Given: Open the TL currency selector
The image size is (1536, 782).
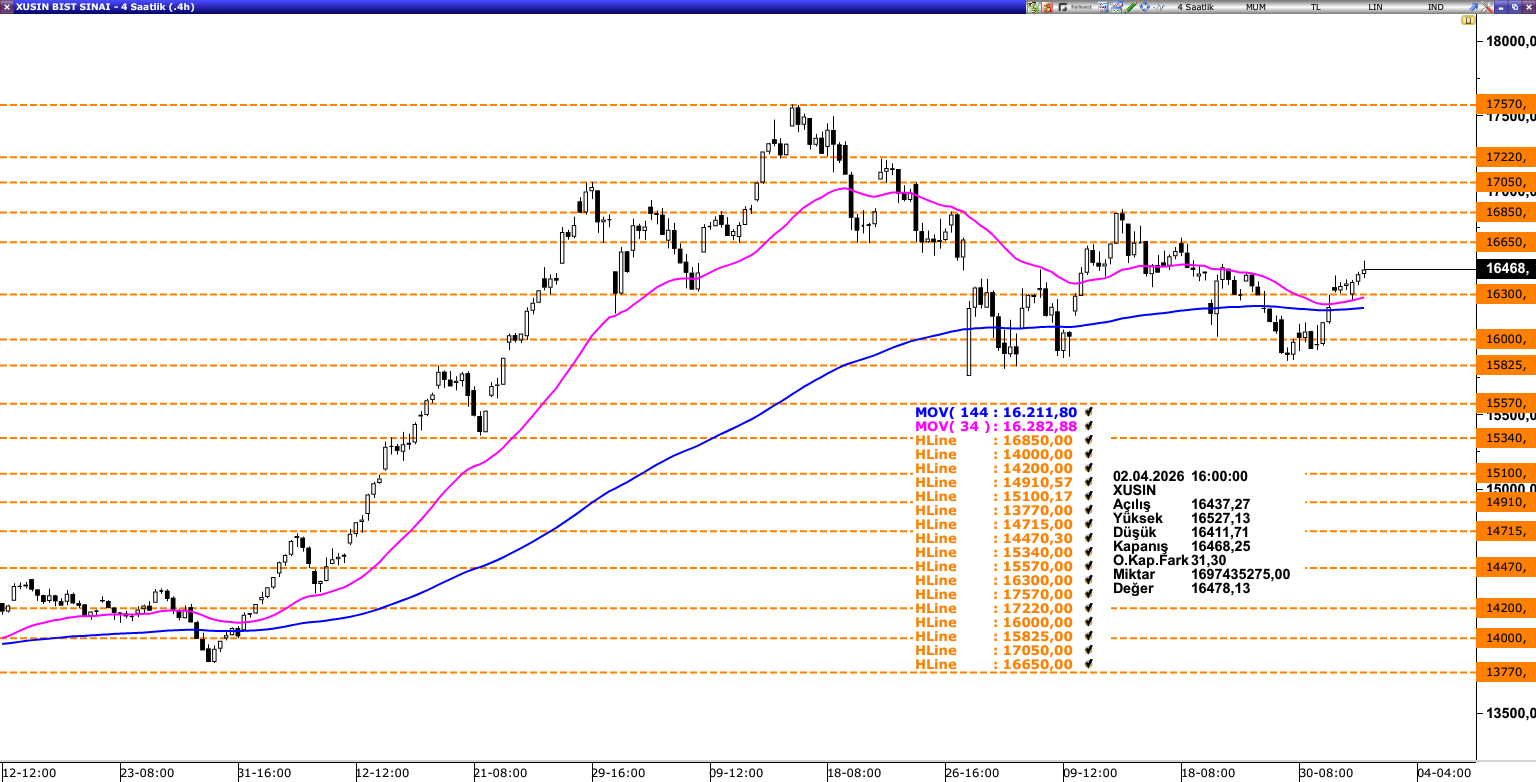Looking at the screenshot, I should (x=1315, y=7).
